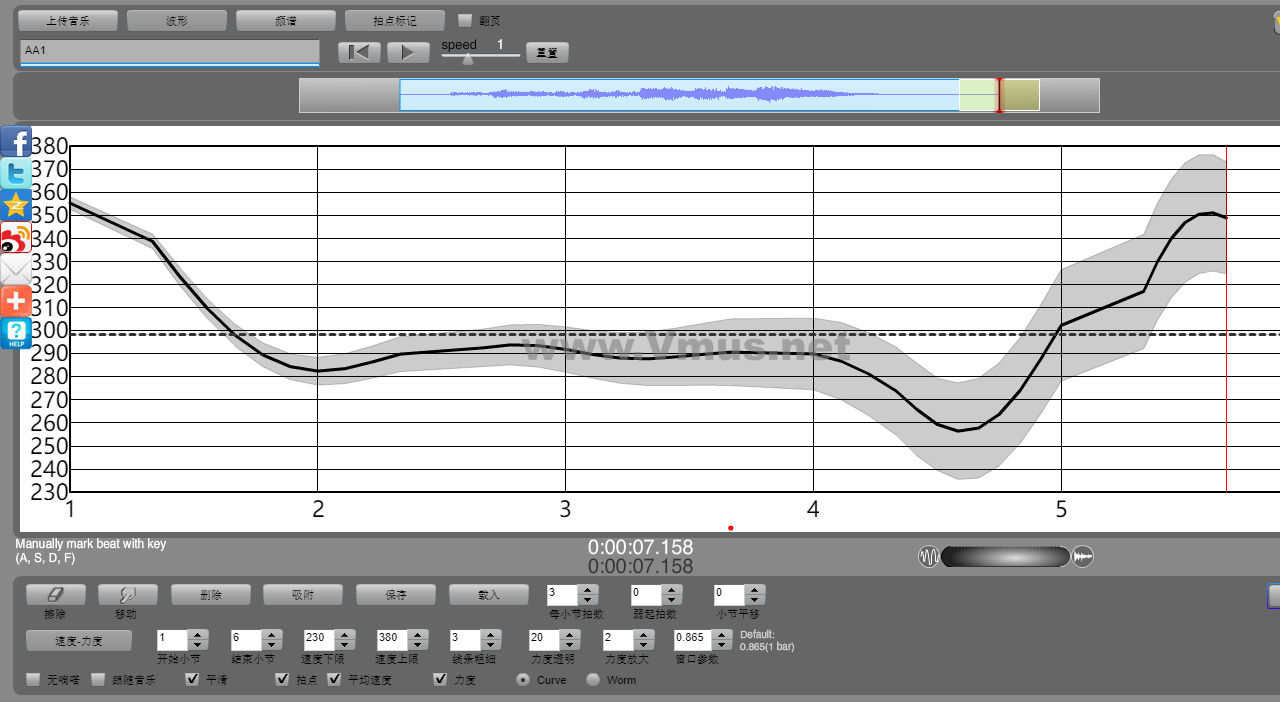Click bar number 5 on chart axis
Screen dimensions: 1280x702
click(x=1061, y=510)
